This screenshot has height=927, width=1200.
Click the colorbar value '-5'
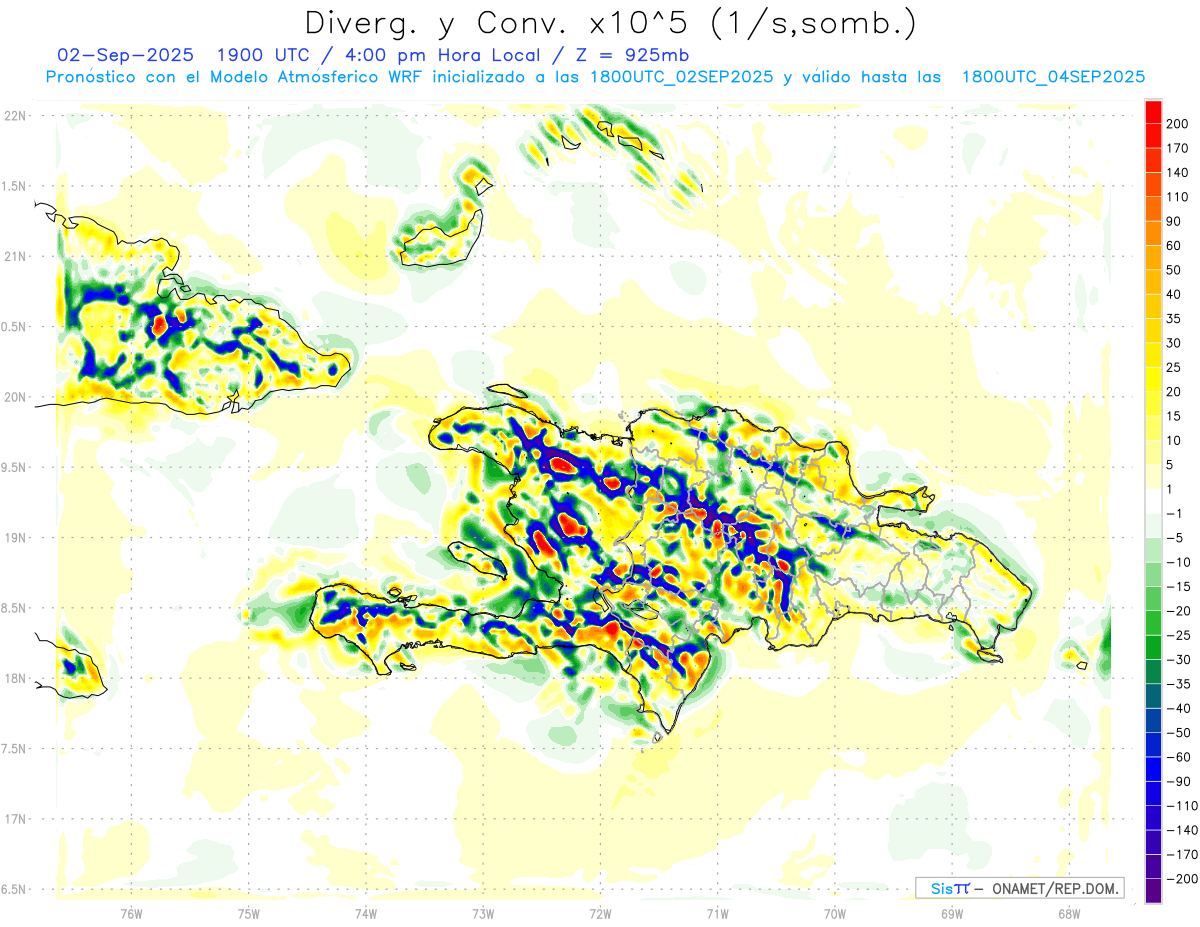tap(1175, 538)
